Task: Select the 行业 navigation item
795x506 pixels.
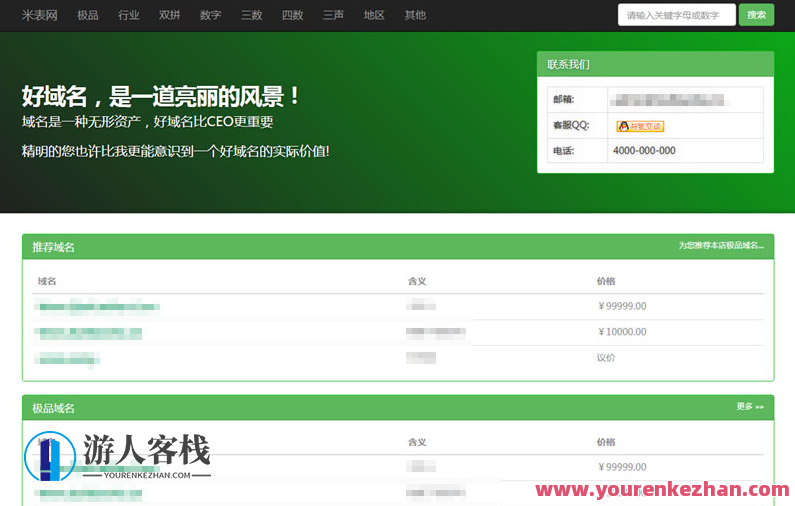Action: [x=129, y=15]
